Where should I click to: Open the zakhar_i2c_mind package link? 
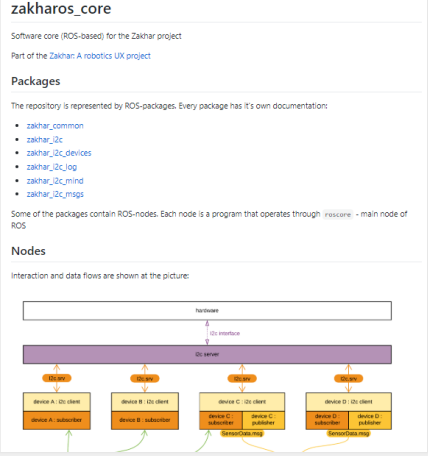tap(55, 181)
